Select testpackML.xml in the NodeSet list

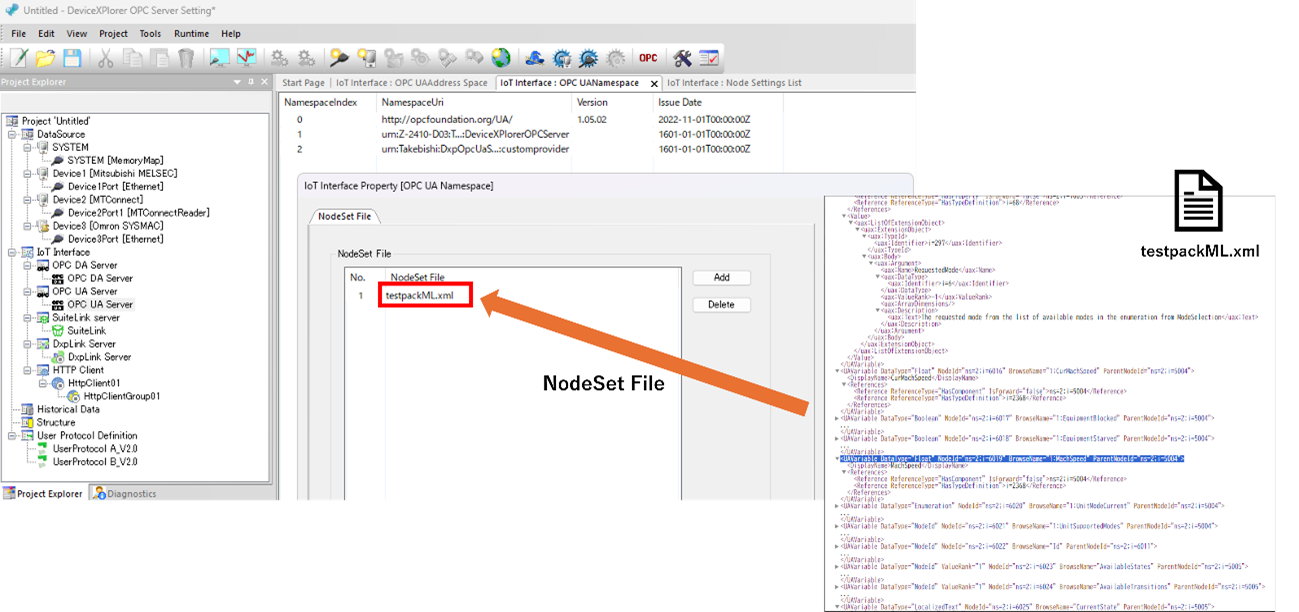(x=419, y=295)
